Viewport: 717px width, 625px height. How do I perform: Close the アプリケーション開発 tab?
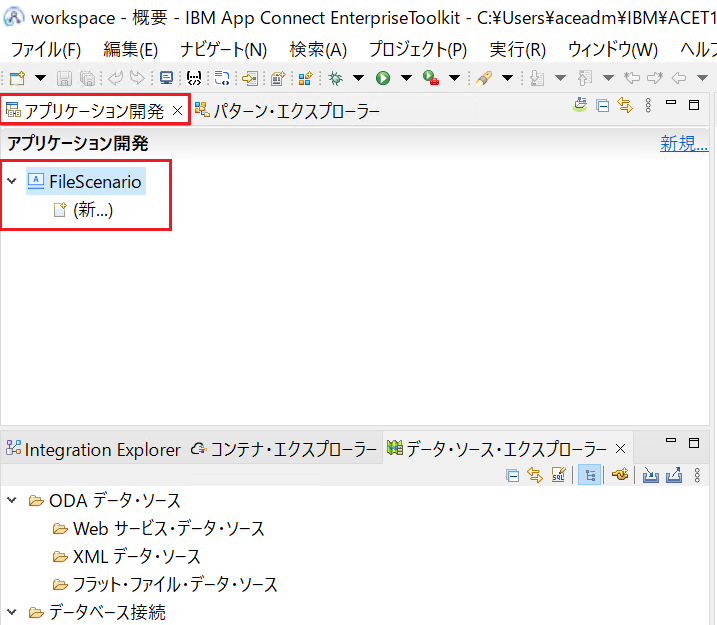(x=177, y=111)
